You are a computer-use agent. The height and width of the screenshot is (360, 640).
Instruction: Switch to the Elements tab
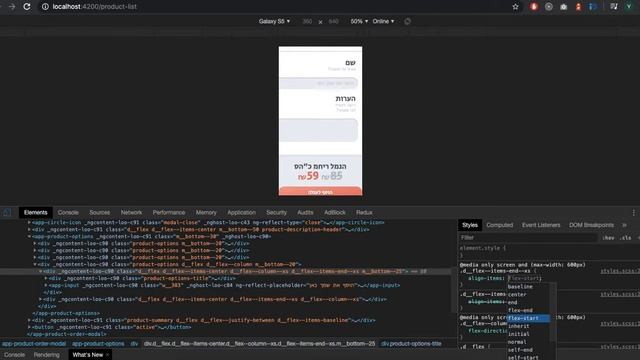click(x=36, y=212)
